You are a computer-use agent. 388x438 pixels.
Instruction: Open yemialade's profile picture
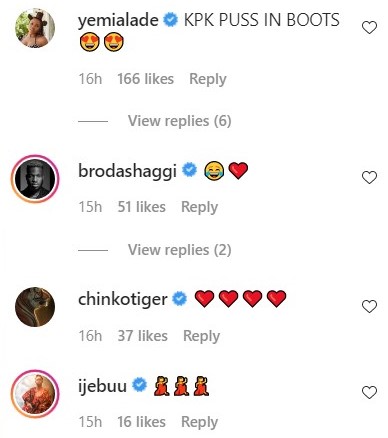point(35,28)
